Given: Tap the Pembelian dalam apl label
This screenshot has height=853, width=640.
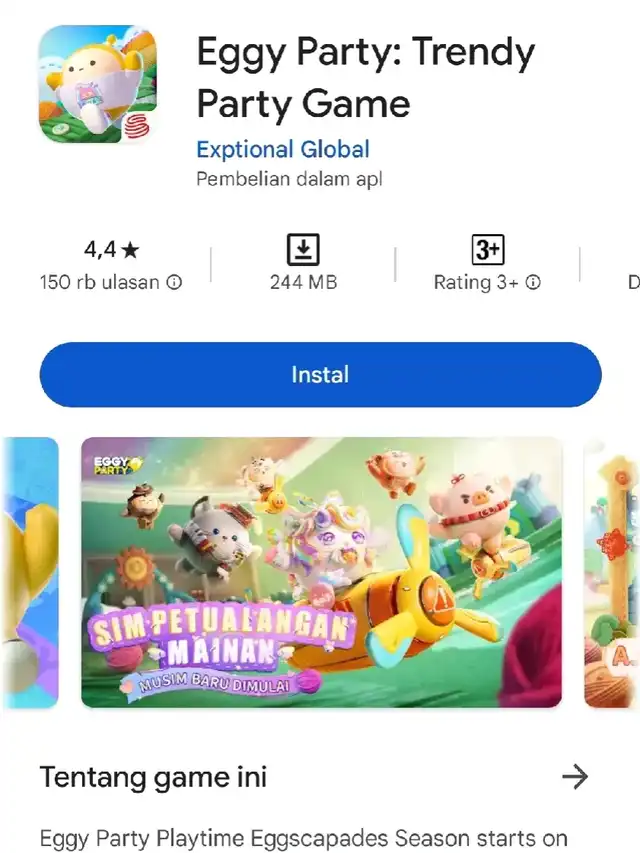Looking at the screenshot, I should point(290,179).
